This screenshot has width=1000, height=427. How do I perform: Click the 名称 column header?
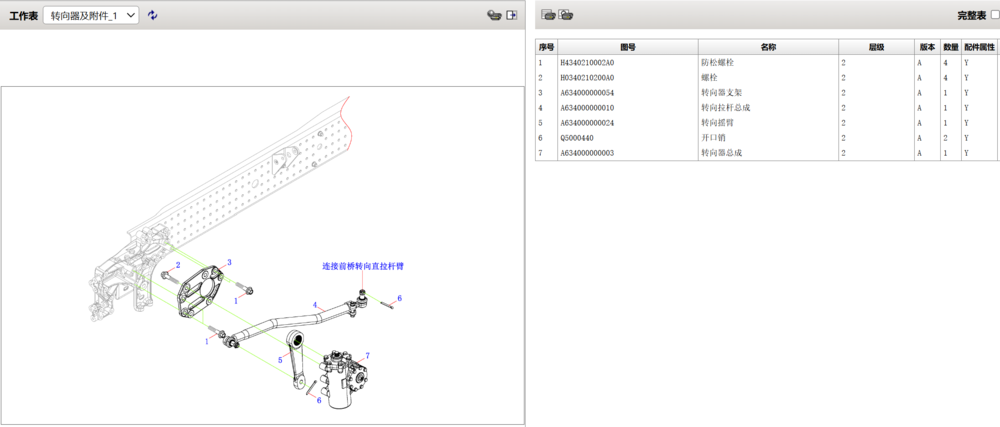pos(768,47)
